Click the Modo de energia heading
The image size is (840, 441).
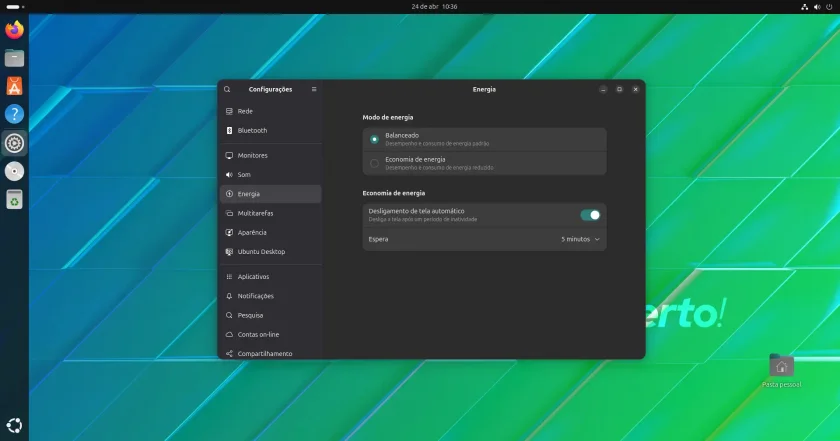[x=388, y=117]
